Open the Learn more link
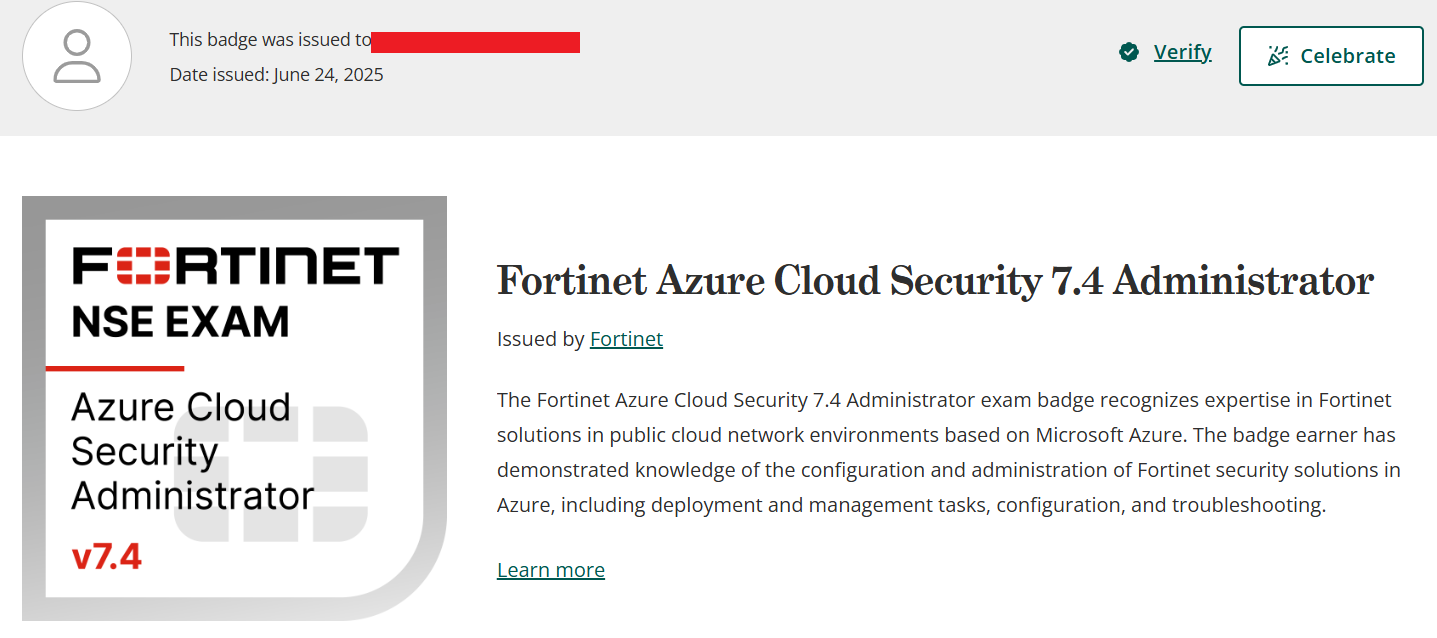This screenshot has width=1437, height=638. pos(551,570)
